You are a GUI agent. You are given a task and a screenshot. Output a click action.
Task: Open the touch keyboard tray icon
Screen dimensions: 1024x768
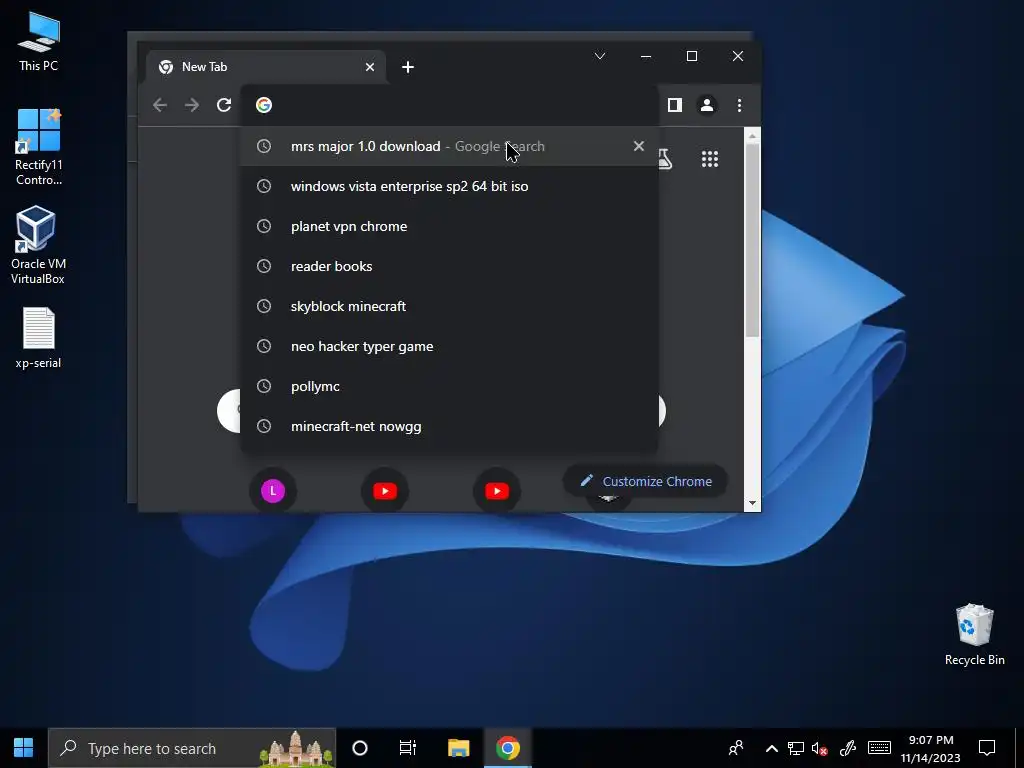879,748
